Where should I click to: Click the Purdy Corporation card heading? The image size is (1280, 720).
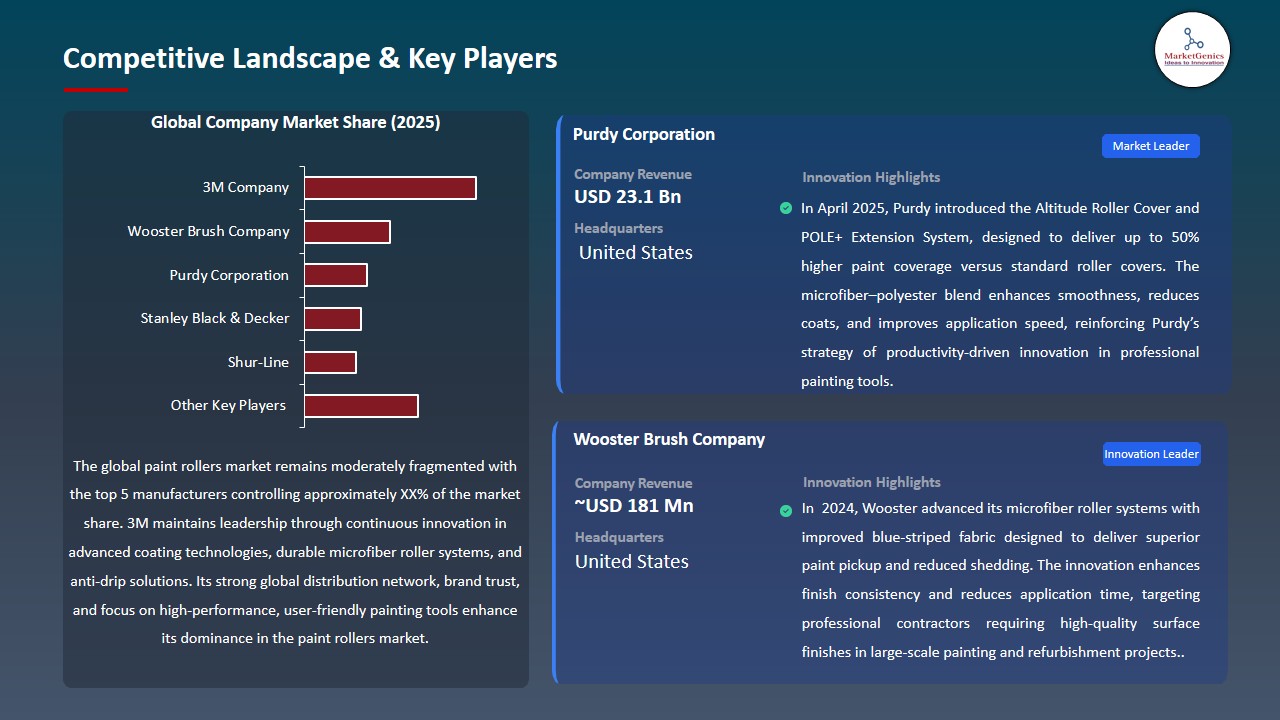click(644, 134)
